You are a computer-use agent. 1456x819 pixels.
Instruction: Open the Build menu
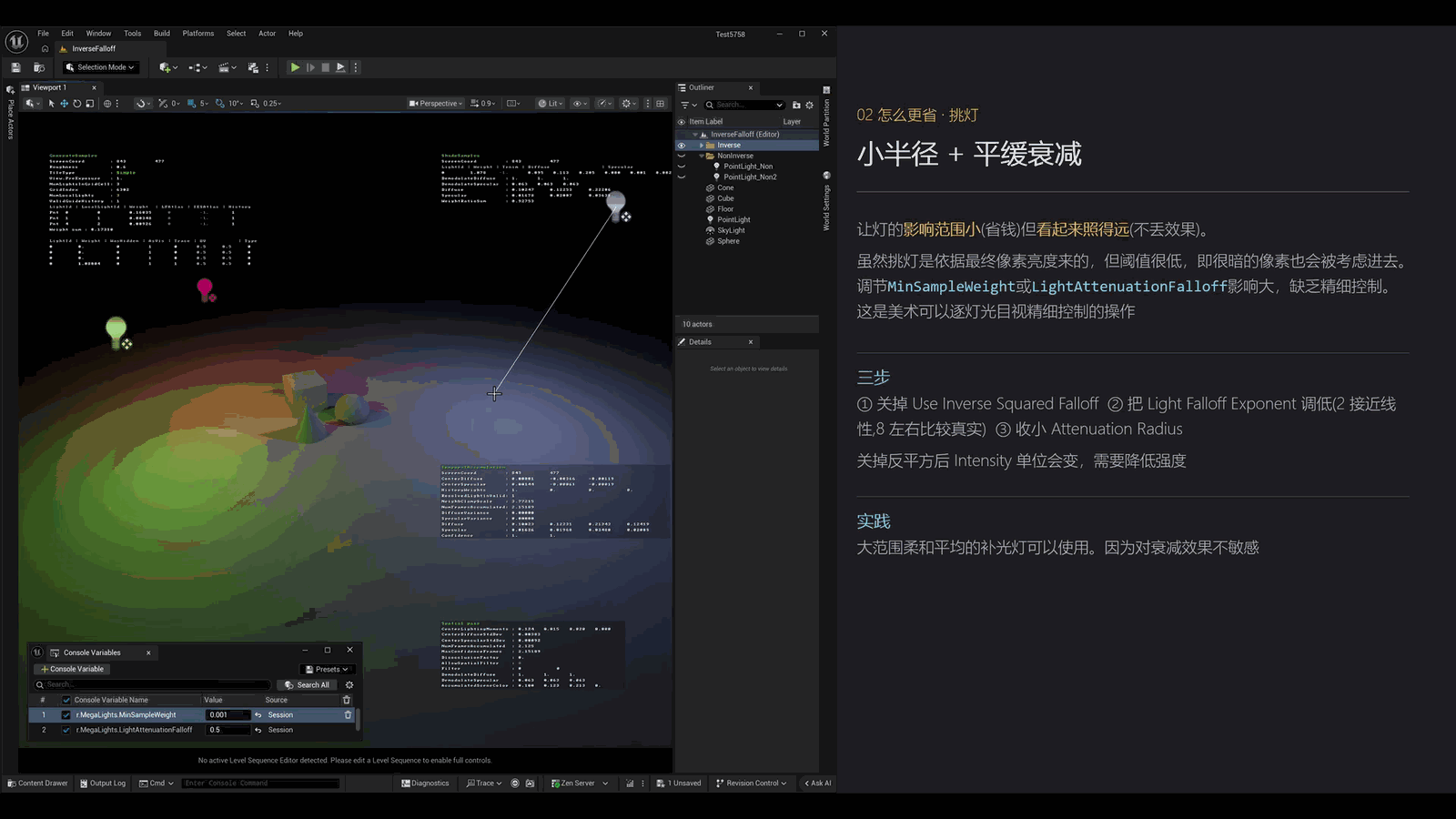(162, 34)
